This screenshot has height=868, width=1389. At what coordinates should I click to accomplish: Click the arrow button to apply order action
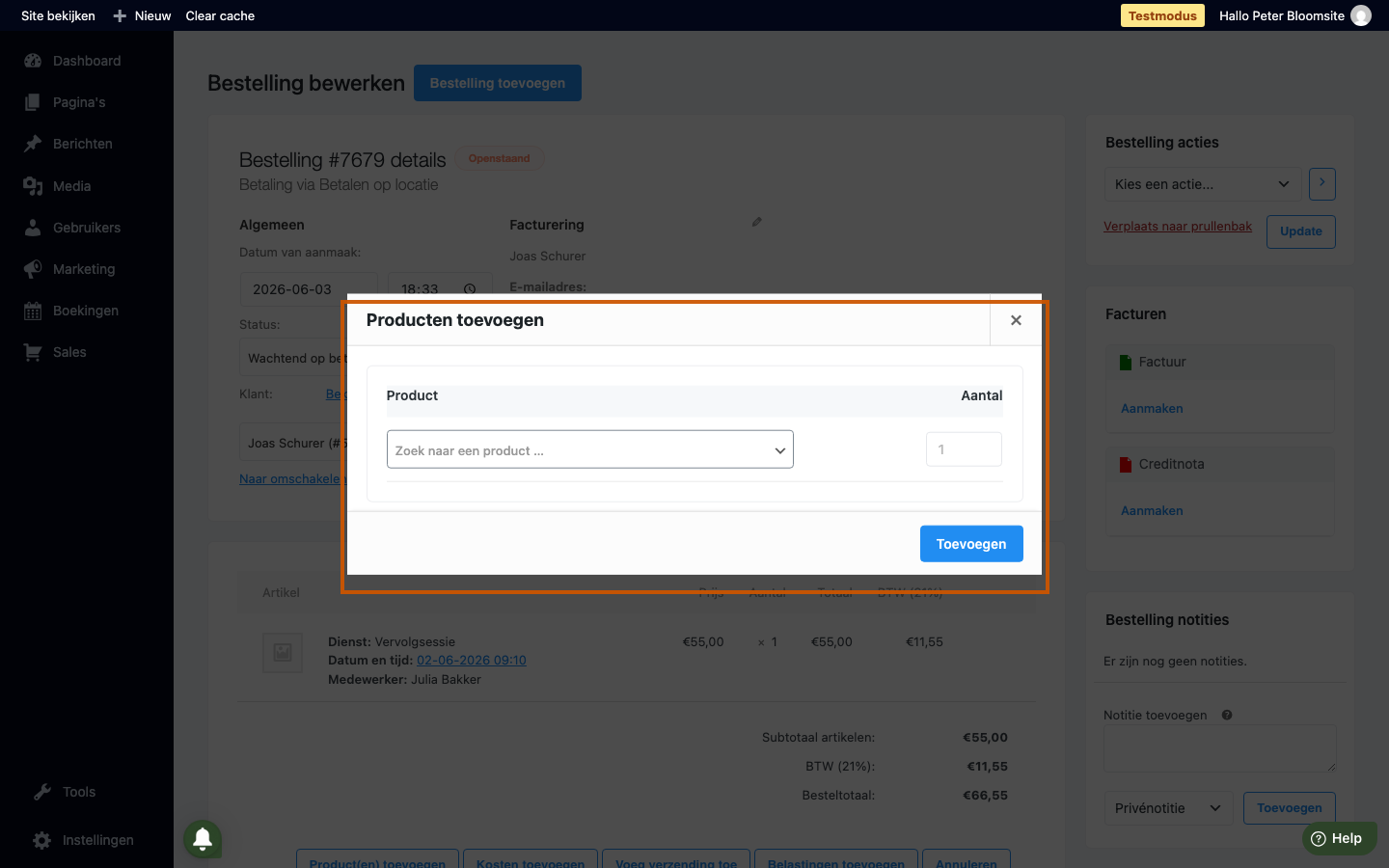coord(1322,183)
